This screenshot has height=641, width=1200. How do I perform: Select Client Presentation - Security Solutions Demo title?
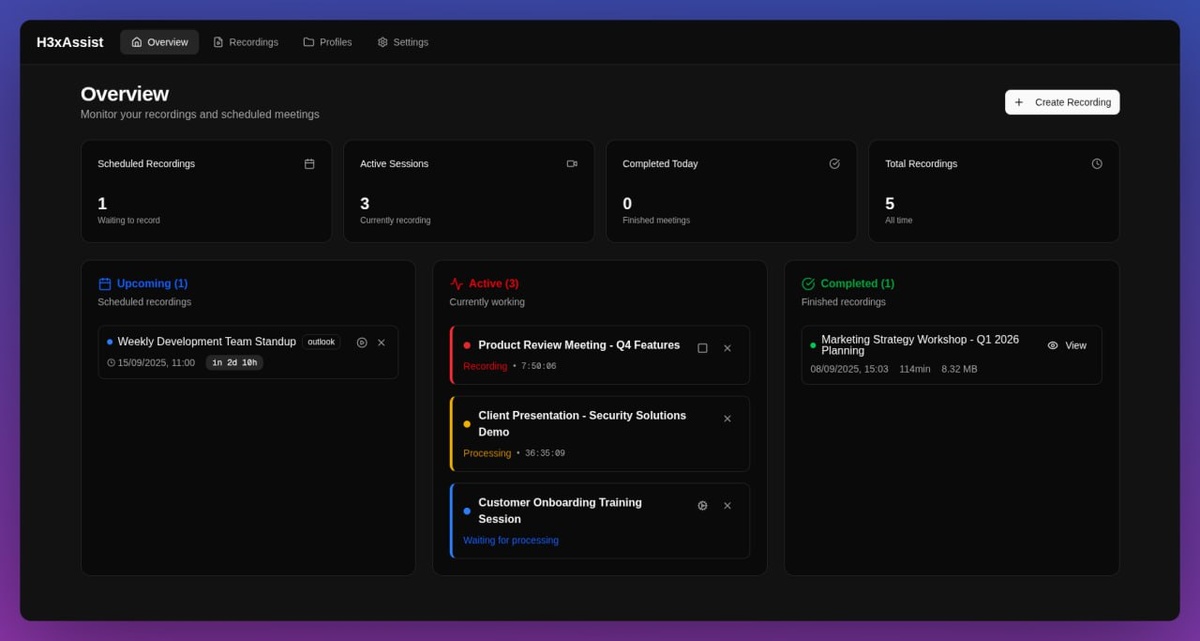(x=582, y=424)
